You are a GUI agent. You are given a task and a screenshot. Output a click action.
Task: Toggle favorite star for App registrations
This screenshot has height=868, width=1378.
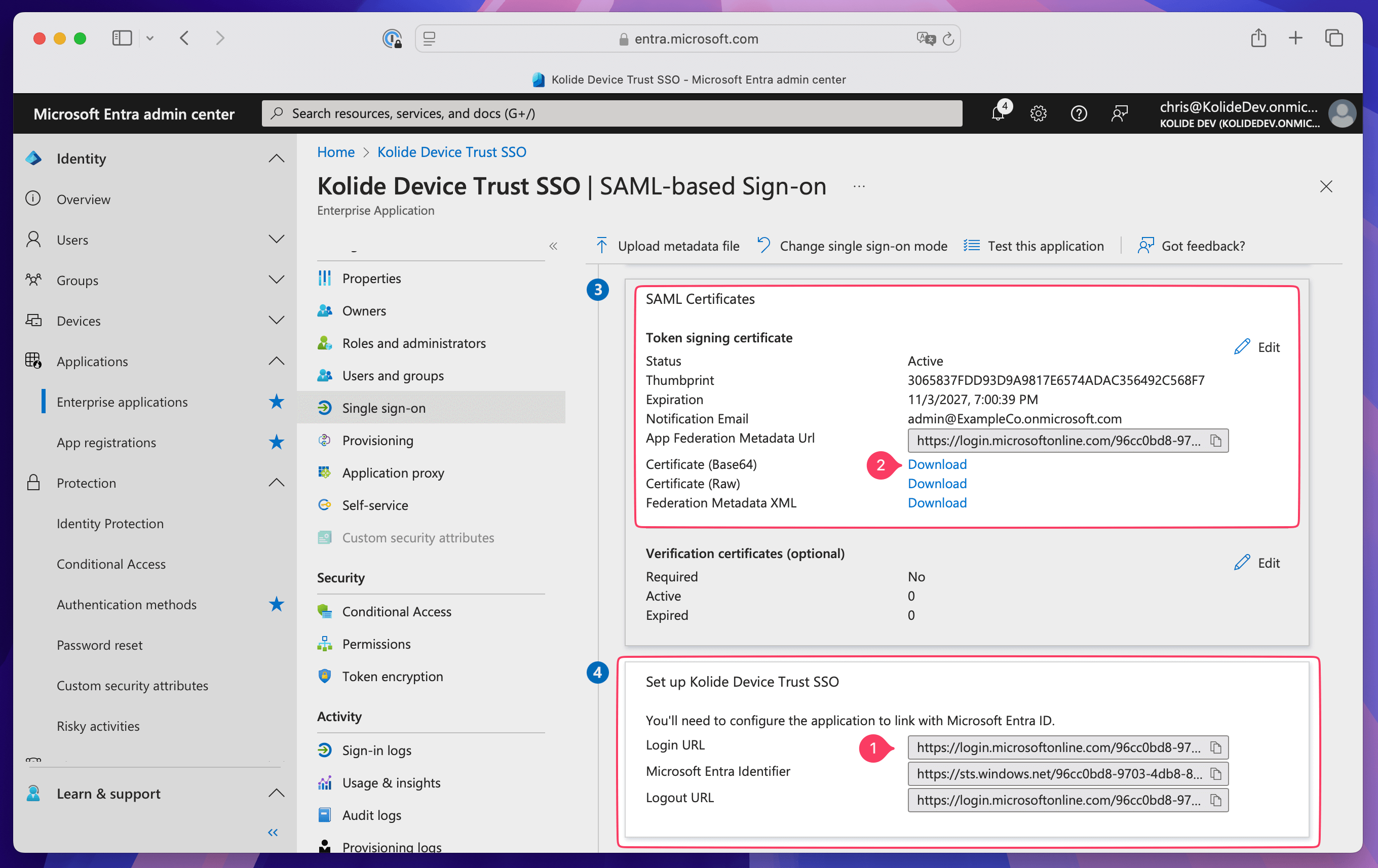coord(277,442)
